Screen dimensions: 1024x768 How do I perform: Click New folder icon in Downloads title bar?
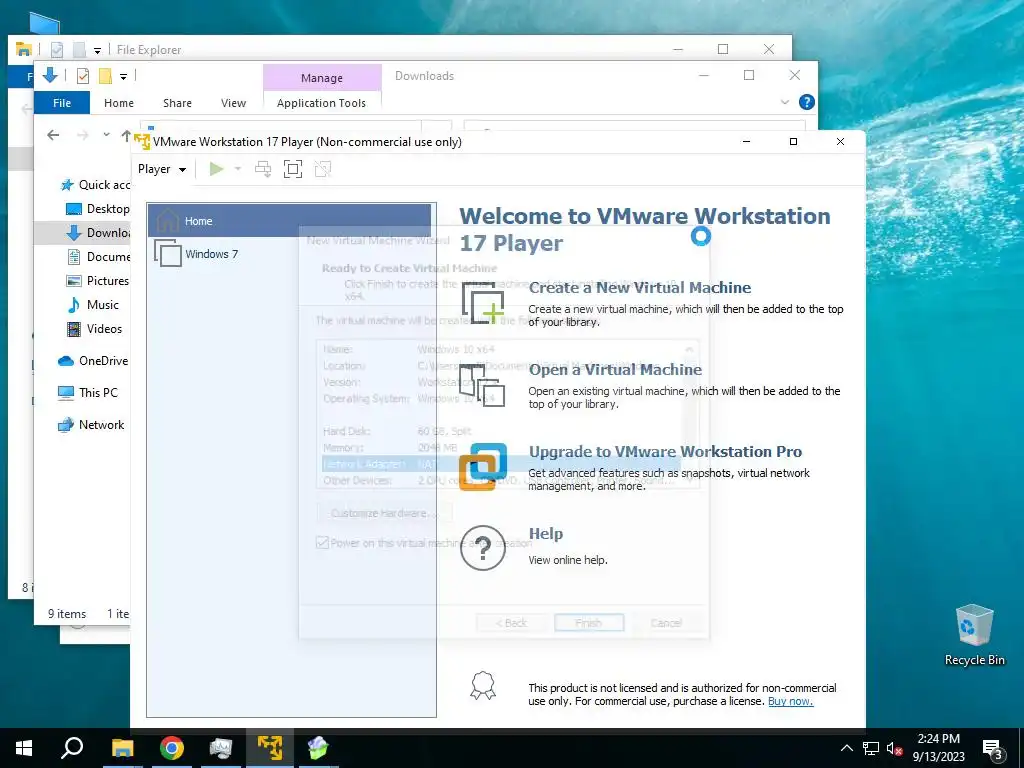pyautogui.click(x=105, y=76)
